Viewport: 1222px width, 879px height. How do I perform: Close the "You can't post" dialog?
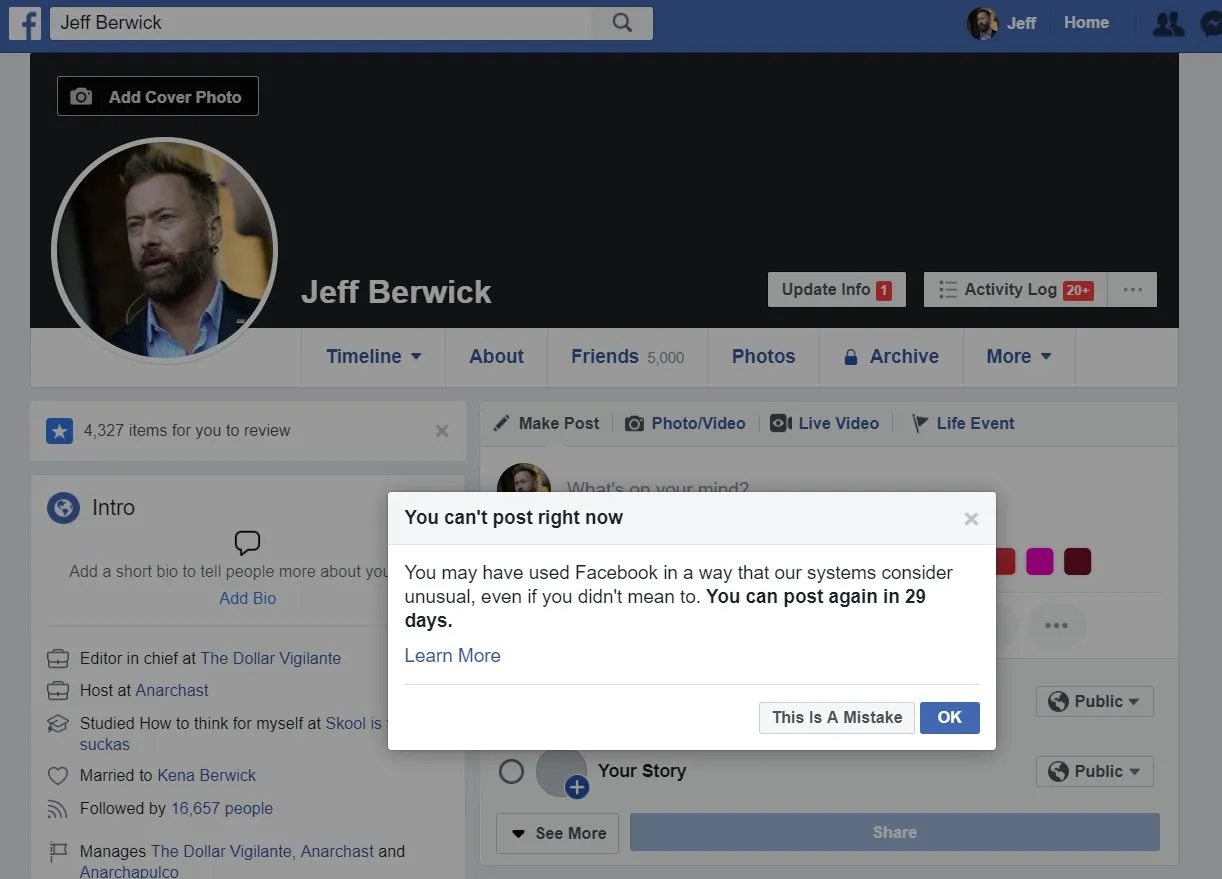[971, 518]
